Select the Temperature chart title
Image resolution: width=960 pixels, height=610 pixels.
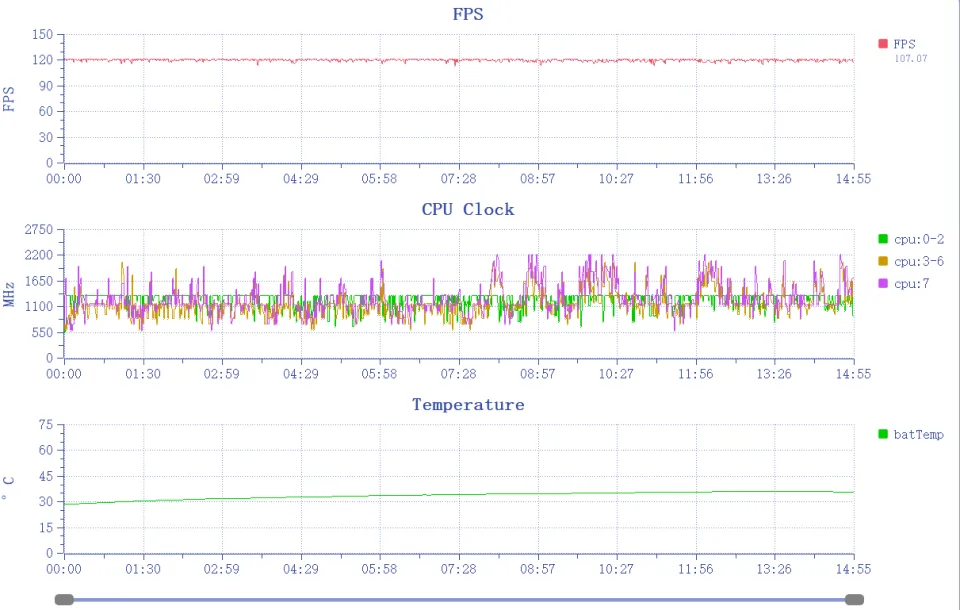point(468,405)
